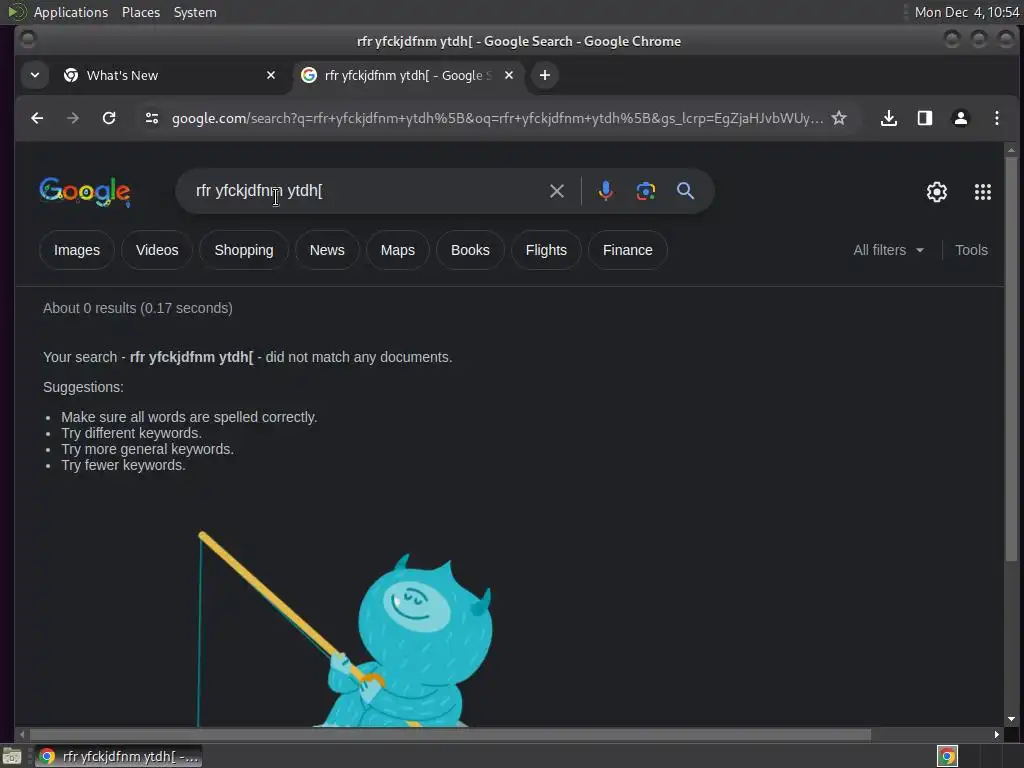Filter results by Books
This screenshot has height=768, width=1024.
click(470, 250)
